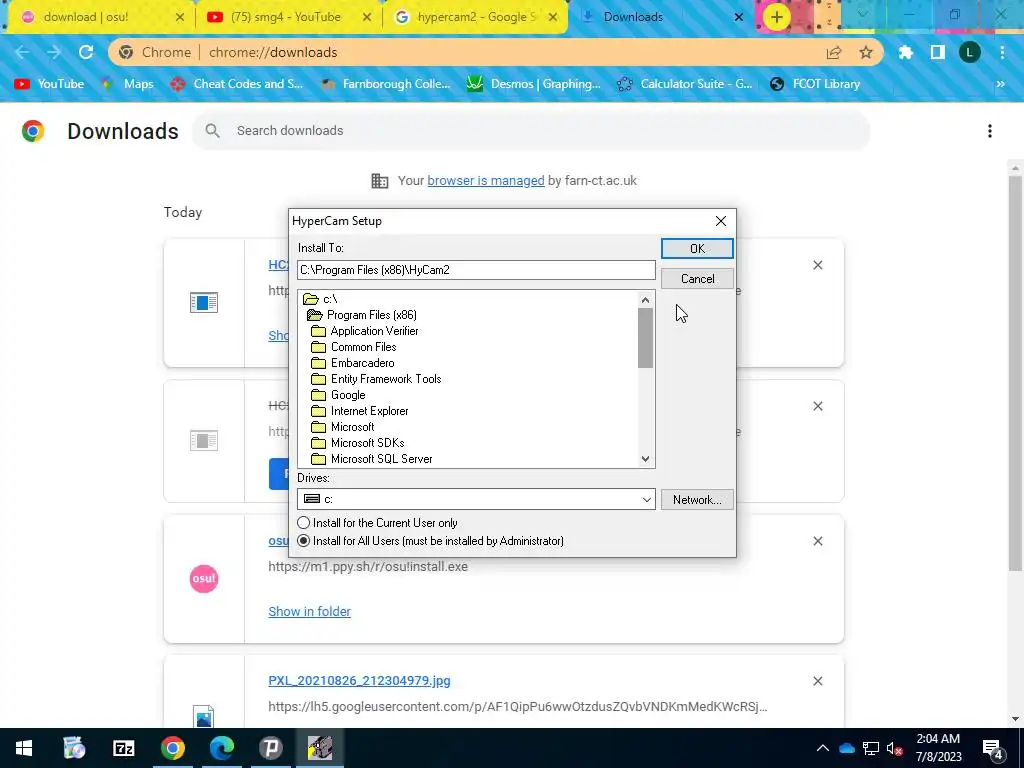Remove osu!install.exe from list
Screen dimensions: 1024x768
818,541
